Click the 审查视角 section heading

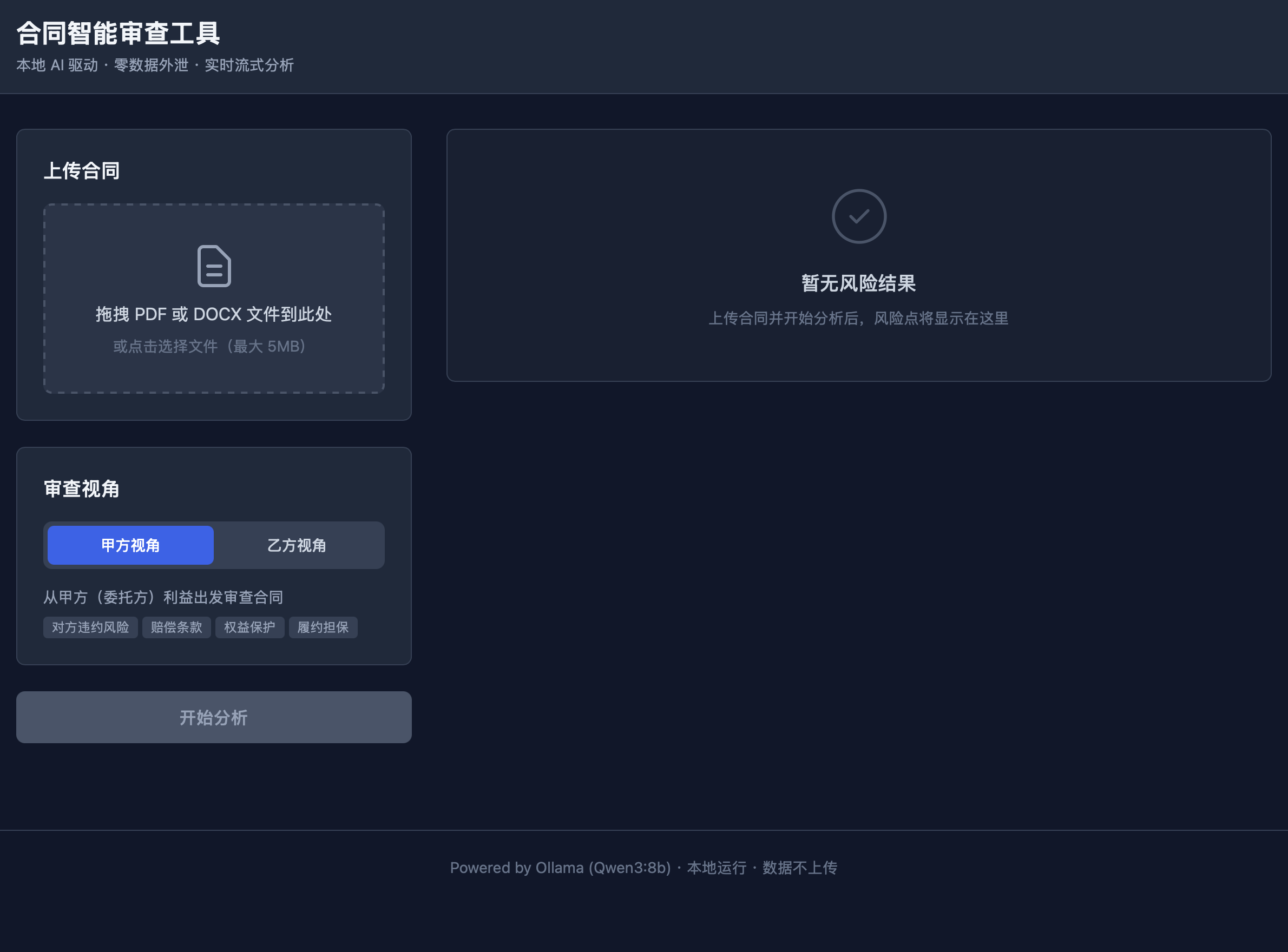tap(82, 488)
